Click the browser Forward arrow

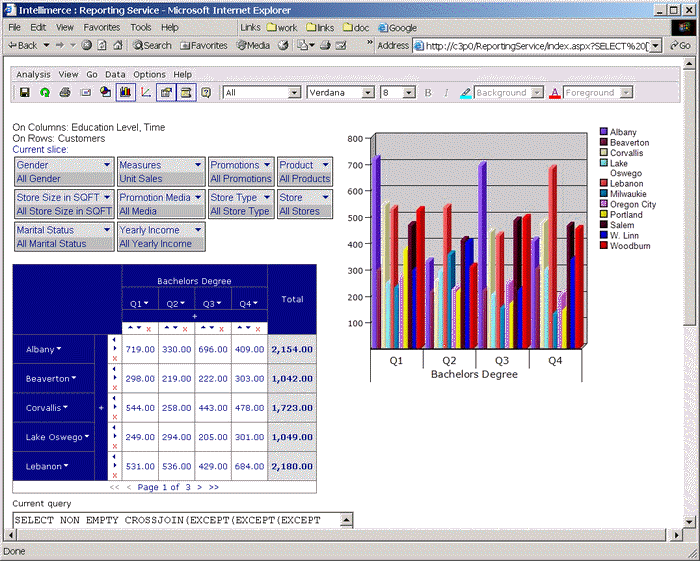click(60, 45)
